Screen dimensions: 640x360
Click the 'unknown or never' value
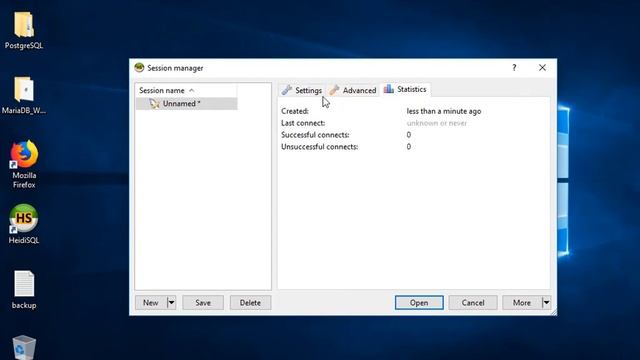(x=437, y=123)
